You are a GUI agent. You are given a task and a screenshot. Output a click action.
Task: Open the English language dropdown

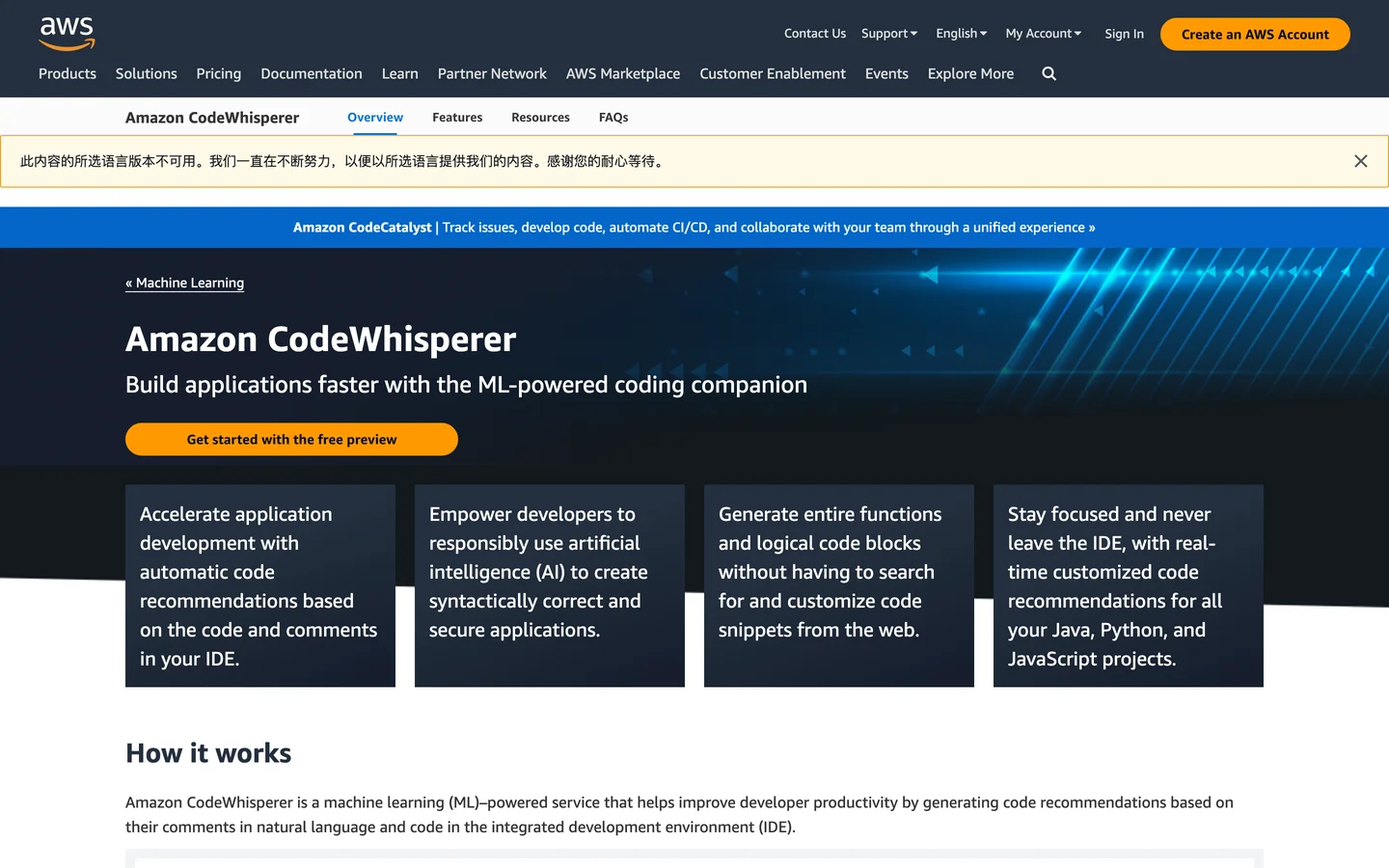[x=962, y=34]
